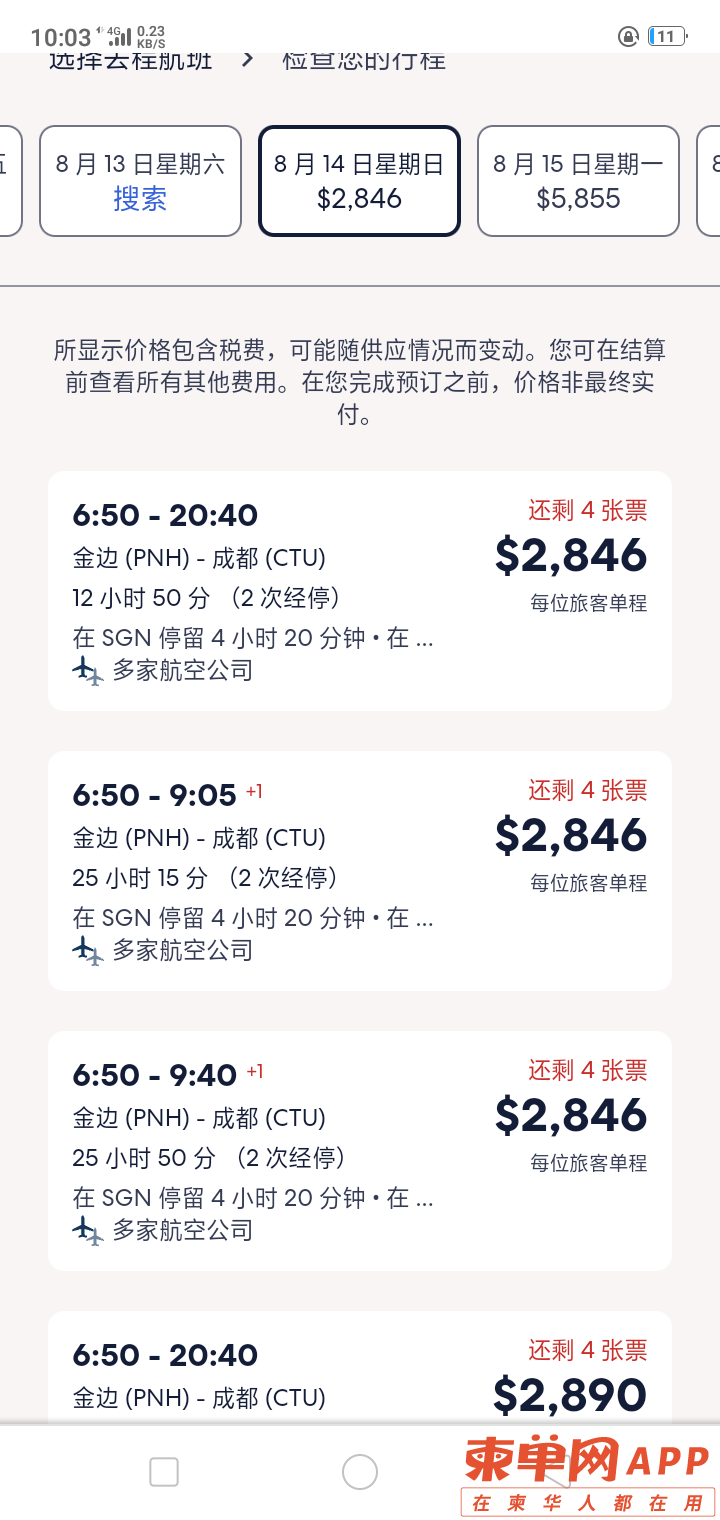Open the 6:50 - 9:40 +1 flight card

coord(360,1151)
